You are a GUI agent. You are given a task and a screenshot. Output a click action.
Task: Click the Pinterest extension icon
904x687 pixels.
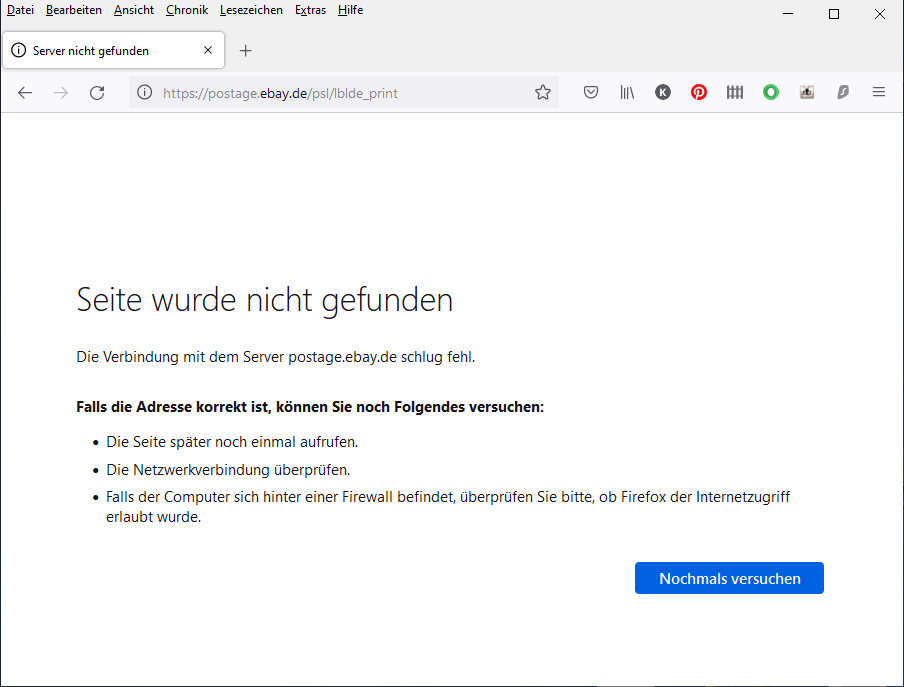tap(699, 93)
